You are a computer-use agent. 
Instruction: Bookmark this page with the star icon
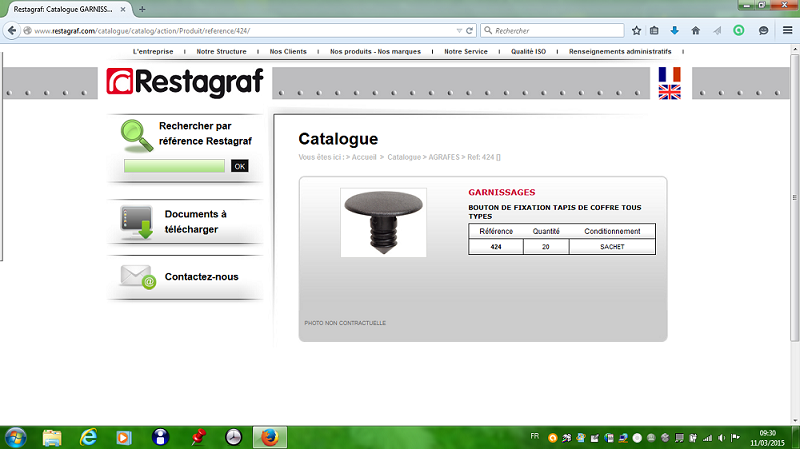coord(636,31)
